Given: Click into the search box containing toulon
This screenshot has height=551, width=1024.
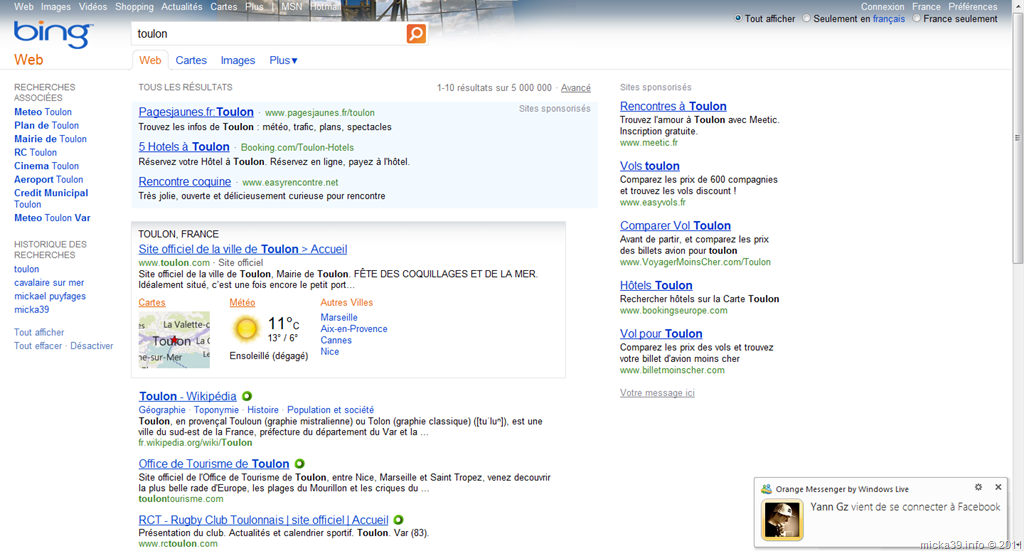Looking at the screenshot, I should (269, 34).
